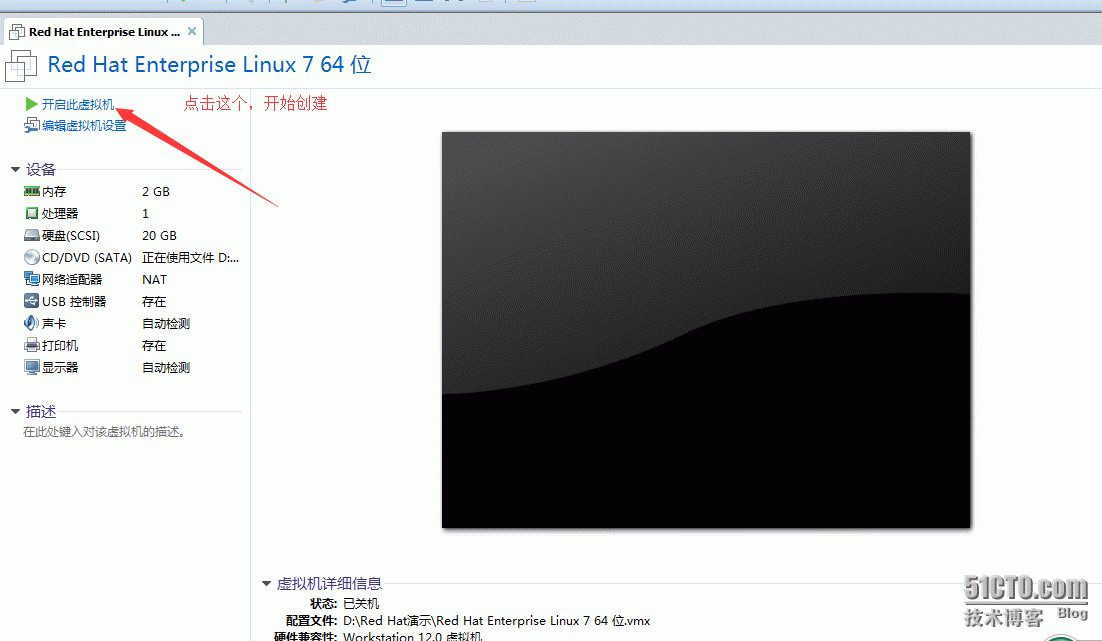Select the network adapter icon
This screenshot has width=1102, height=641.
coord(32,279)
